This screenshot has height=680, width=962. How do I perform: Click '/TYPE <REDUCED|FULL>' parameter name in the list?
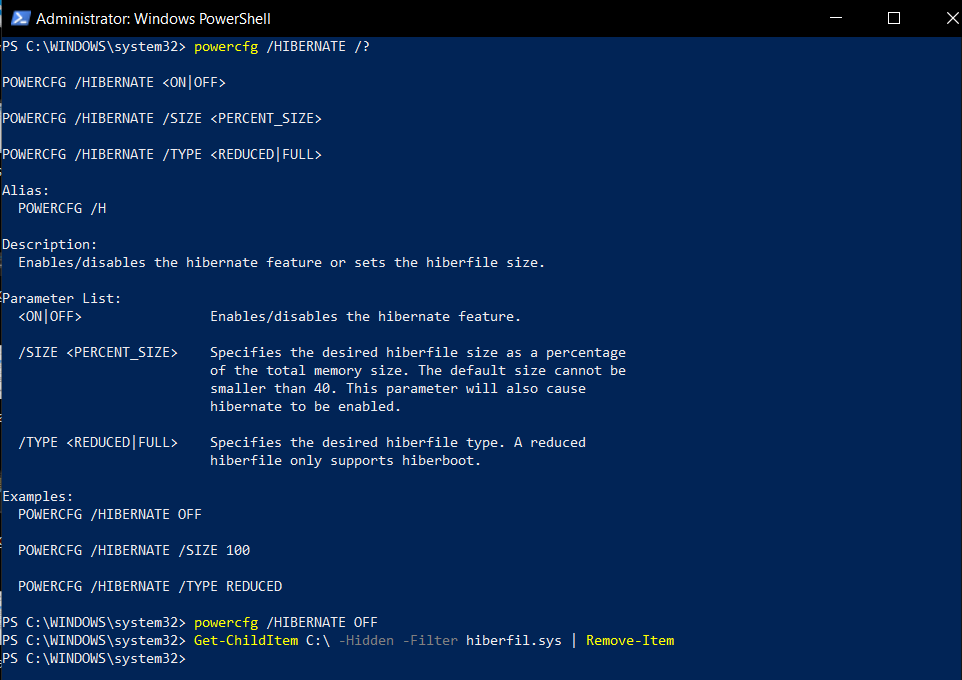[x=98, y=442]
